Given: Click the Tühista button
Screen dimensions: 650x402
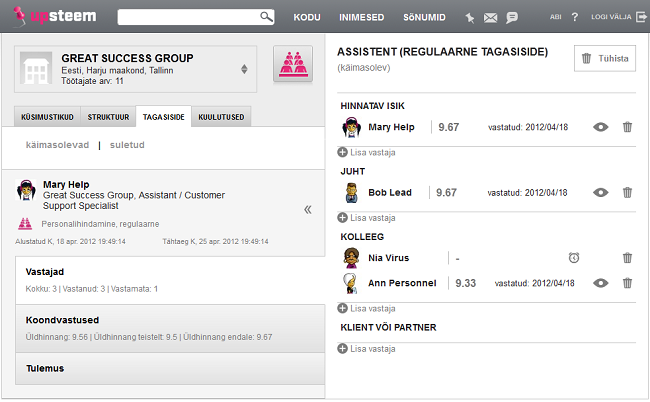Looking at the screenshot, I should (x=605, y=58).
